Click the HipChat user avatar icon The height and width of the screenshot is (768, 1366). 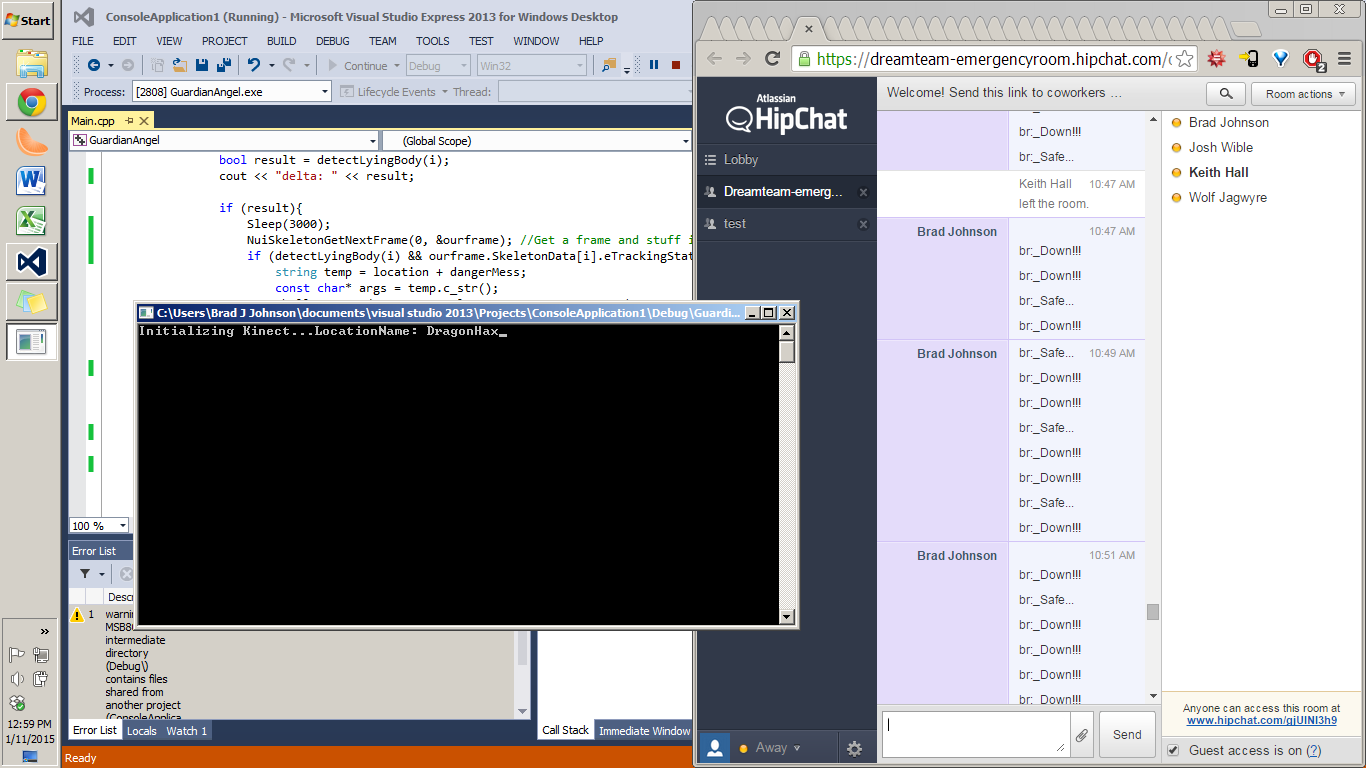(x=714, y=748)
